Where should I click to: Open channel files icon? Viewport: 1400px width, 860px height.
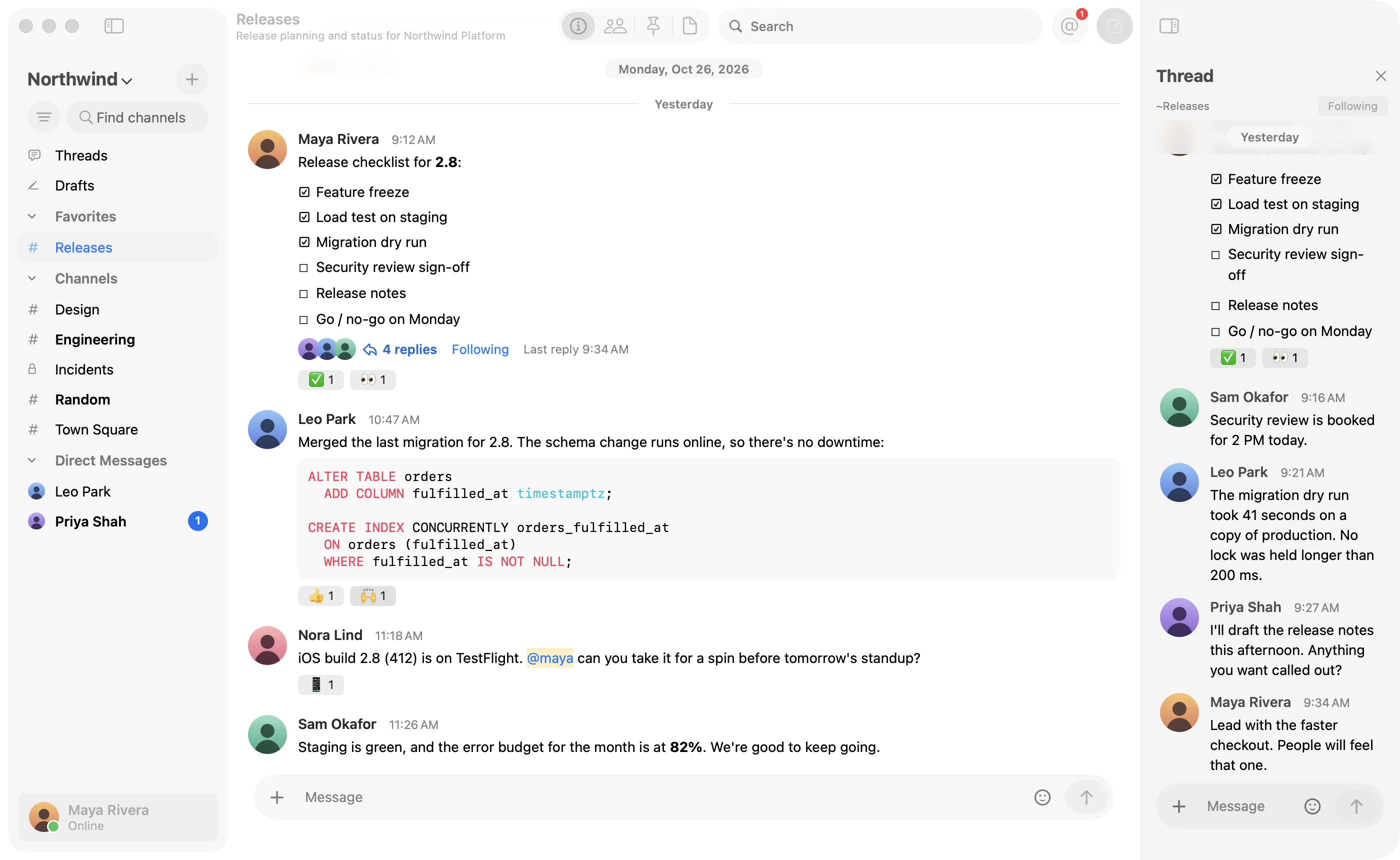[x=689, y=26]
